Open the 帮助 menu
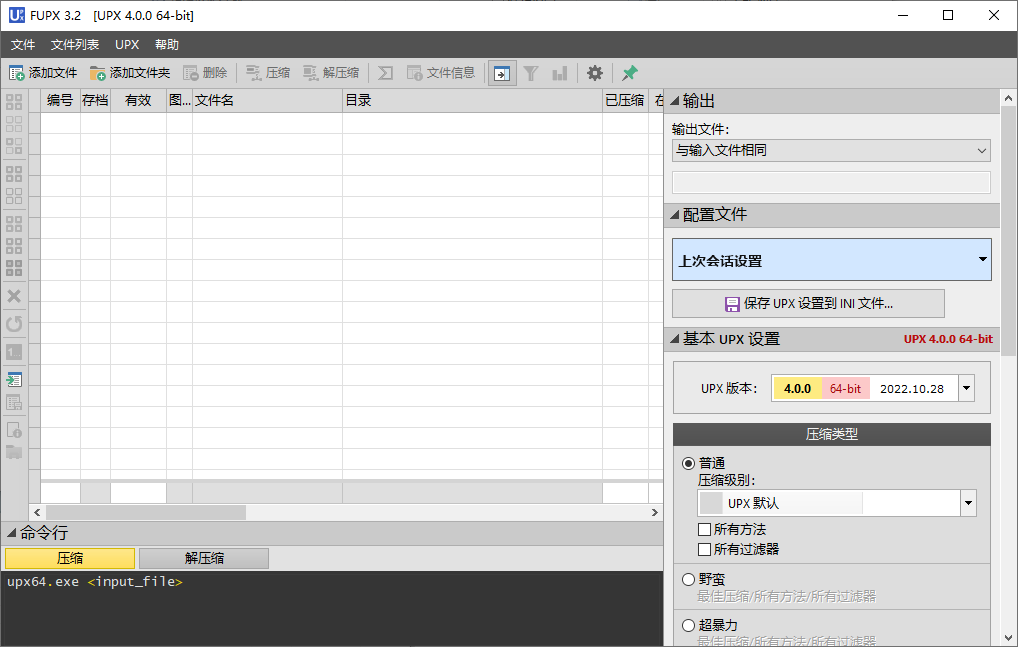 tap(167, 45)
